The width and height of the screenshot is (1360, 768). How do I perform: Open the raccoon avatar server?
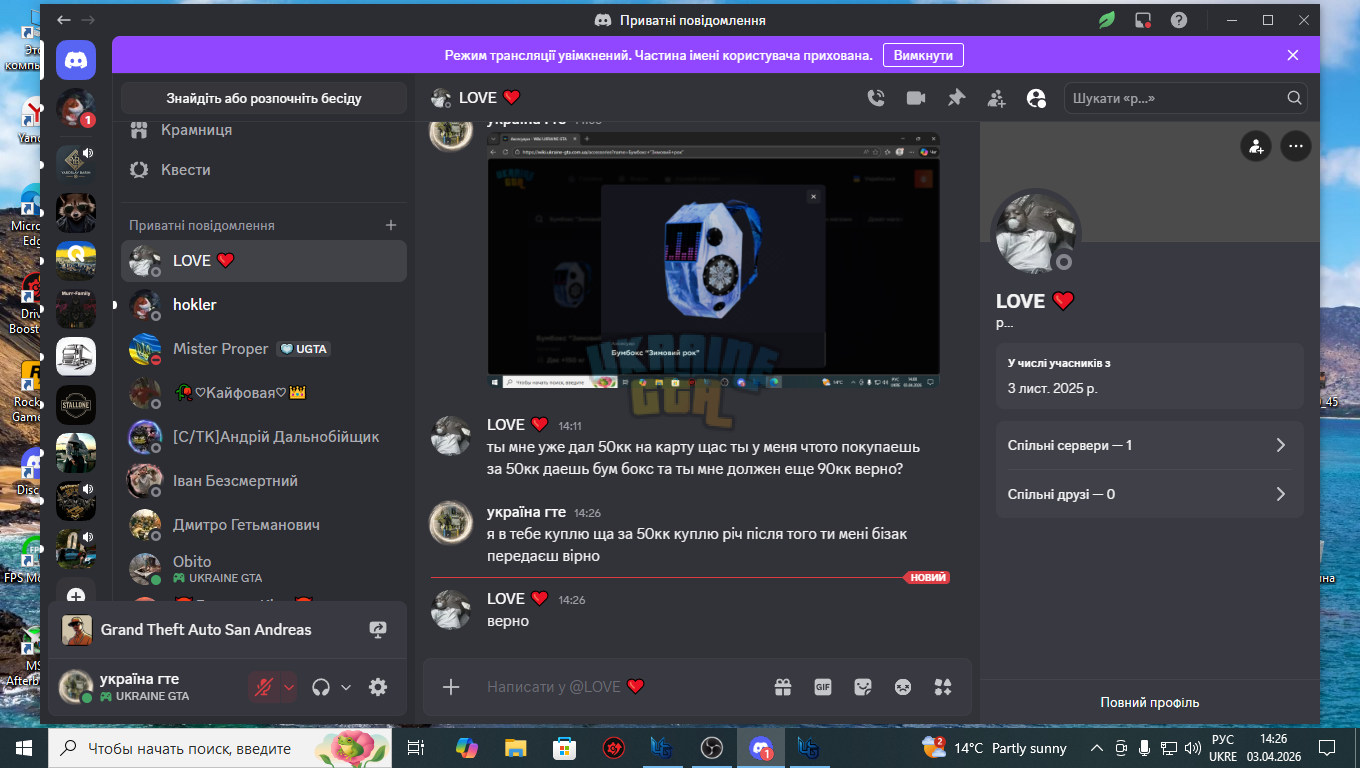point(76,213)
